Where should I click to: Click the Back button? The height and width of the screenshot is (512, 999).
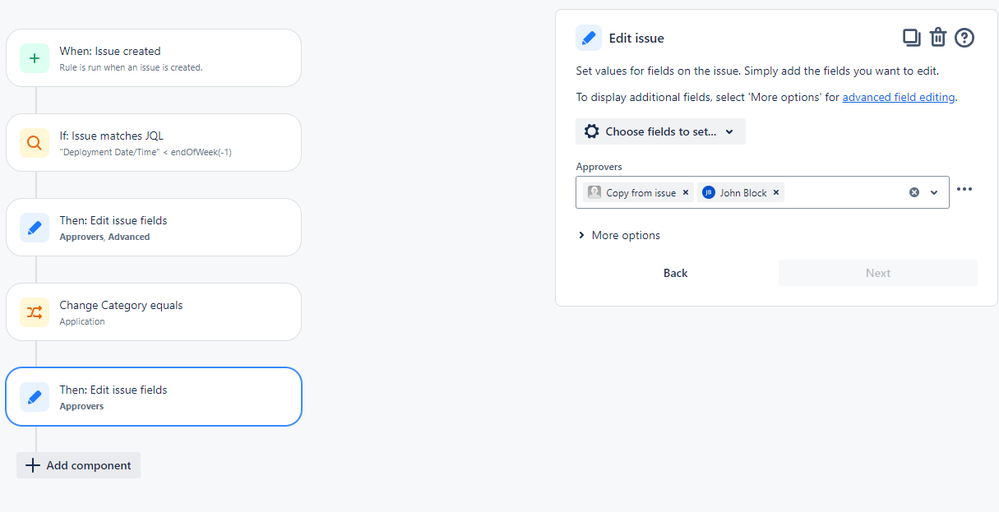tap(675, 273)
